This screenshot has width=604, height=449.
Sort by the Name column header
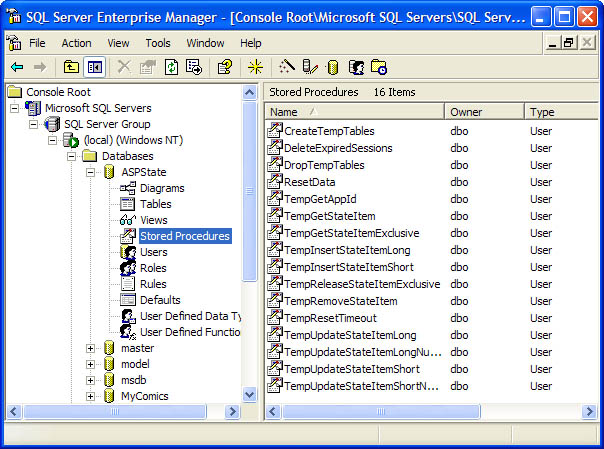click(x=355, y=112)
